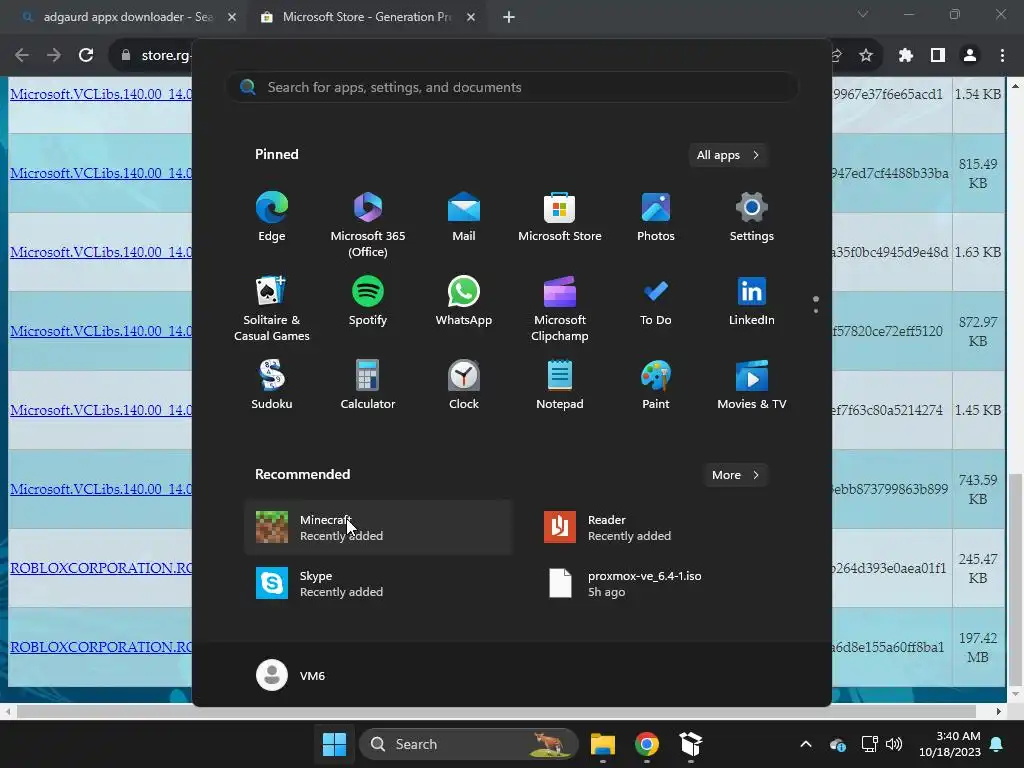Toggle Chrome side panel icon
The width and height of the screenshot is (1024, 768).
click(938, 56)
